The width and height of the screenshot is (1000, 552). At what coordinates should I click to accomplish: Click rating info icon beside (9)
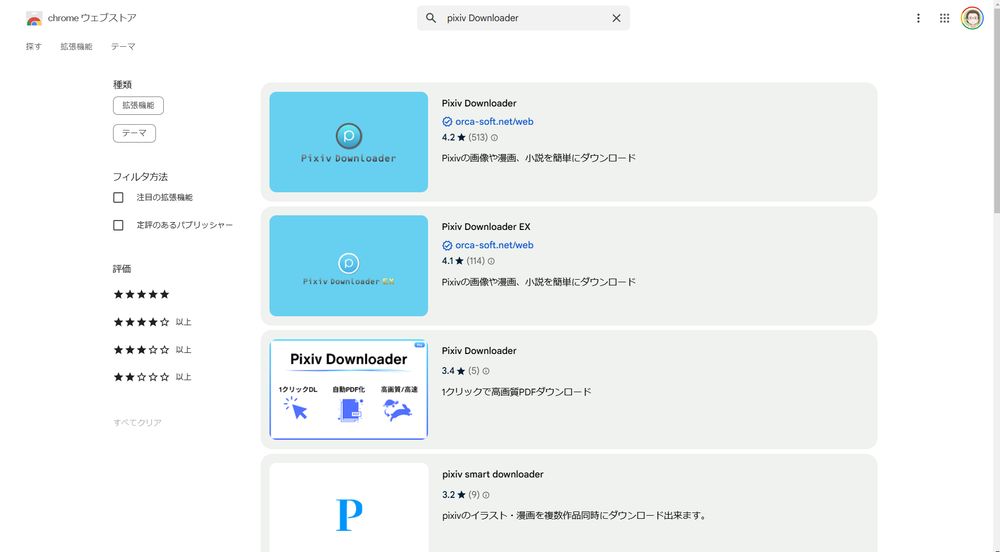point(486,495)
